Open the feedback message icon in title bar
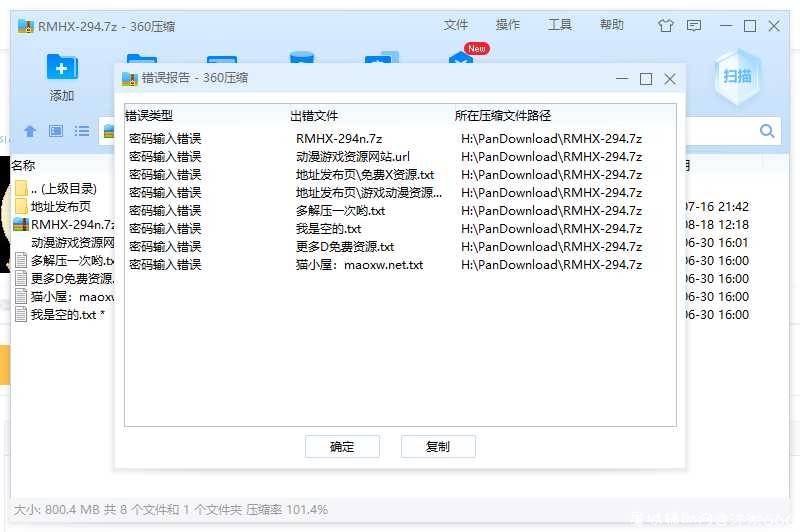 click(694, 26)
